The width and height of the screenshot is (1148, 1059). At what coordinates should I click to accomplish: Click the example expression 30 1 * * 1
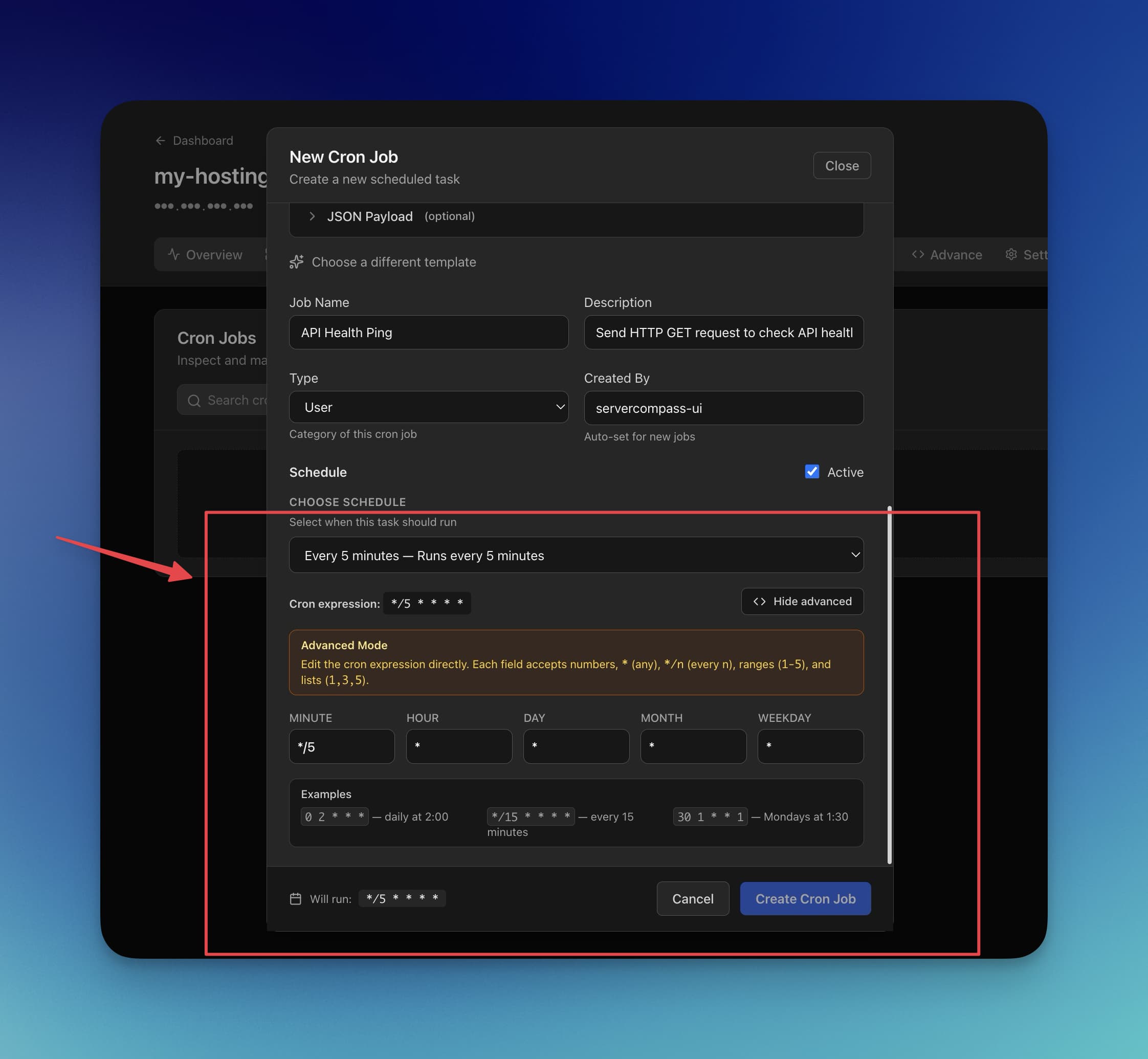(x=710, y=817)
